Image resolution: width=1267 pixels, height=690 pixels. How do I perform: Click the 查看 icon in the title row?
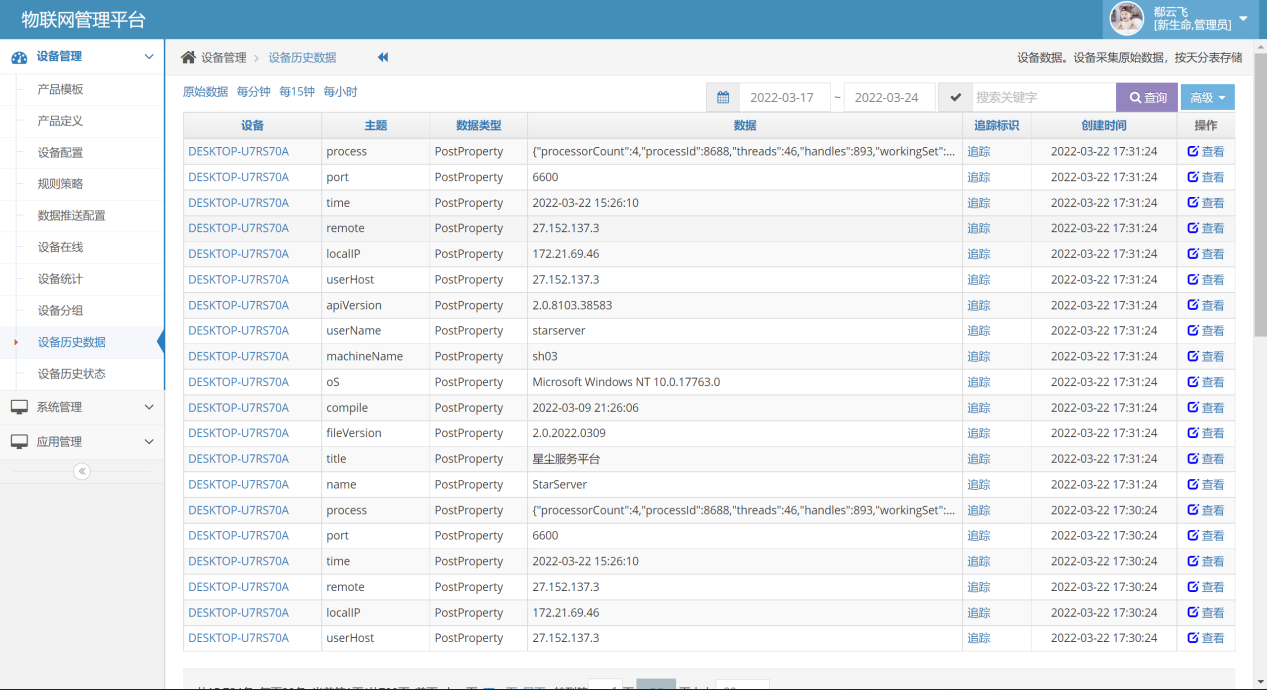pos(1192,459)
